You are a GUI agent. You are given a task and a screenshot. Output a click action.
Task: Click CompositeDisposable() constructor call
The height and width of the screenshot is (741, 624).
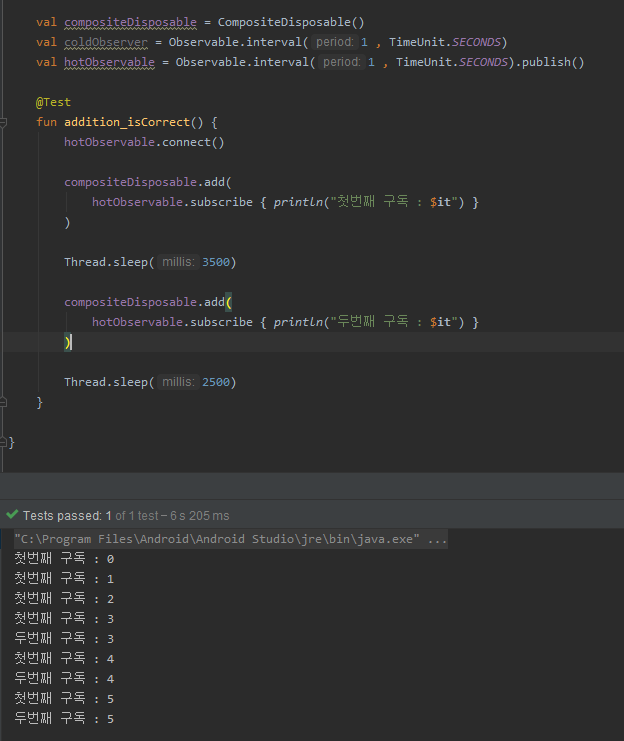291,23
